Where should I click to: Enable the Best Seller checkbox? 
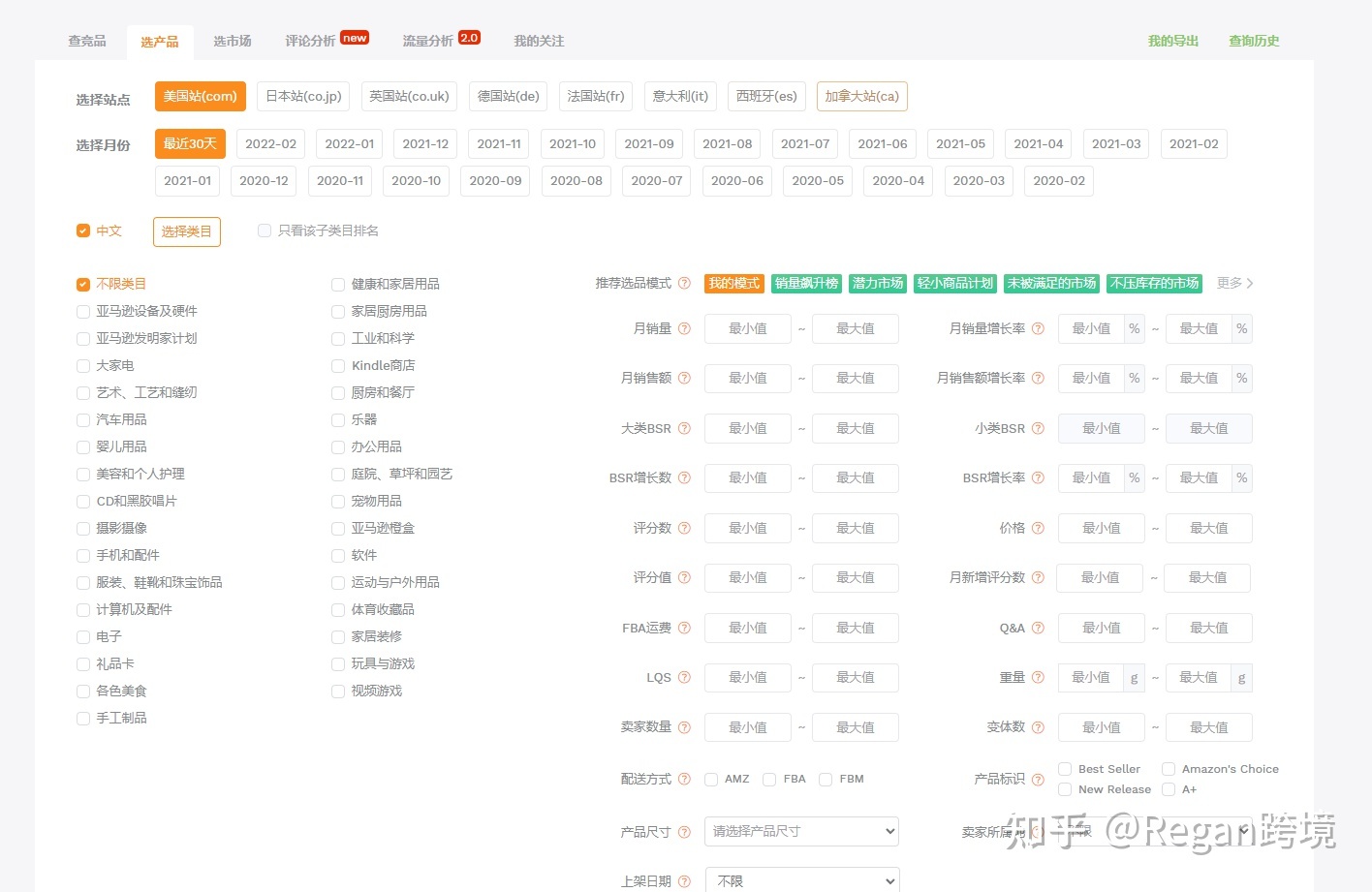click(1065, 769)
